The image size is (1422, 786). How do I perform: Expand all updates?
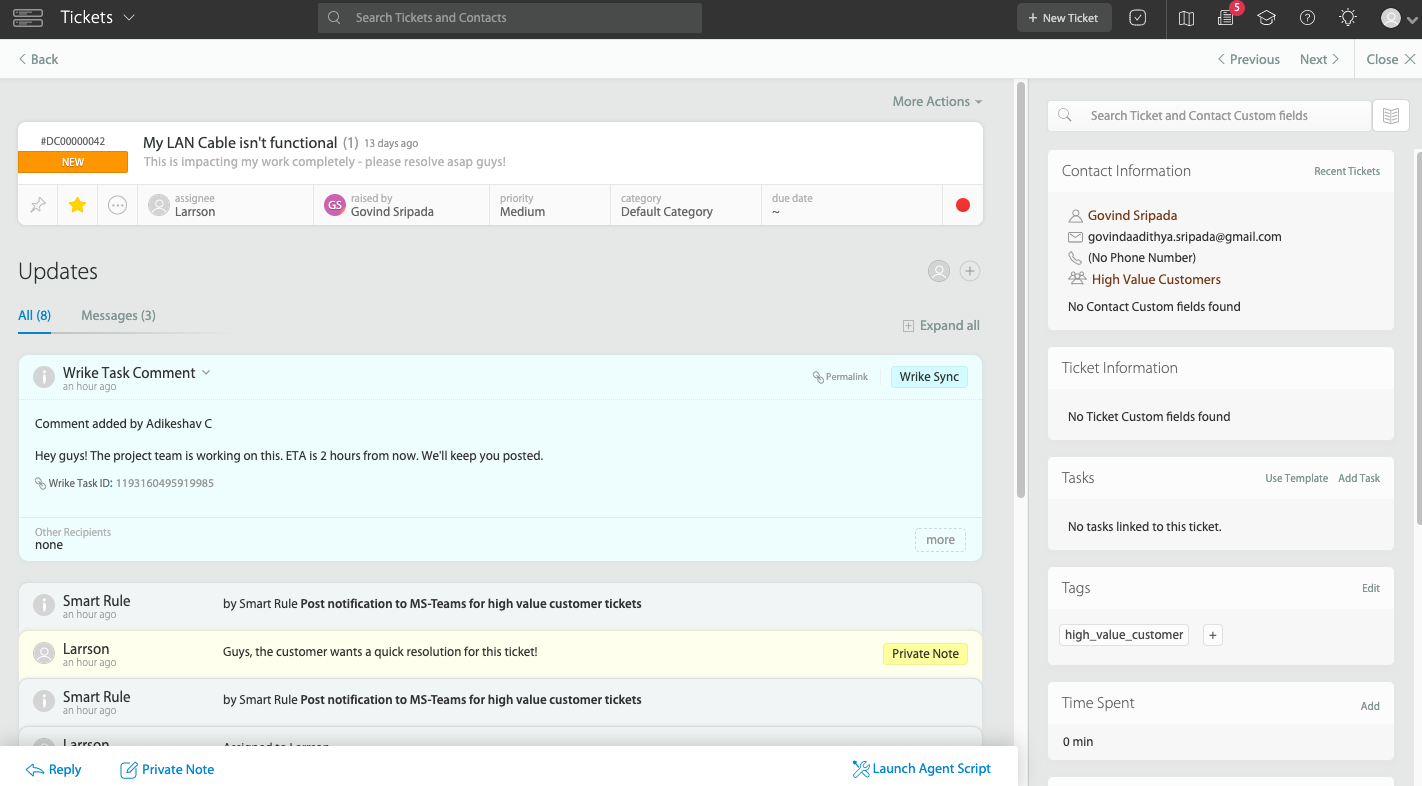click(941, 325)
